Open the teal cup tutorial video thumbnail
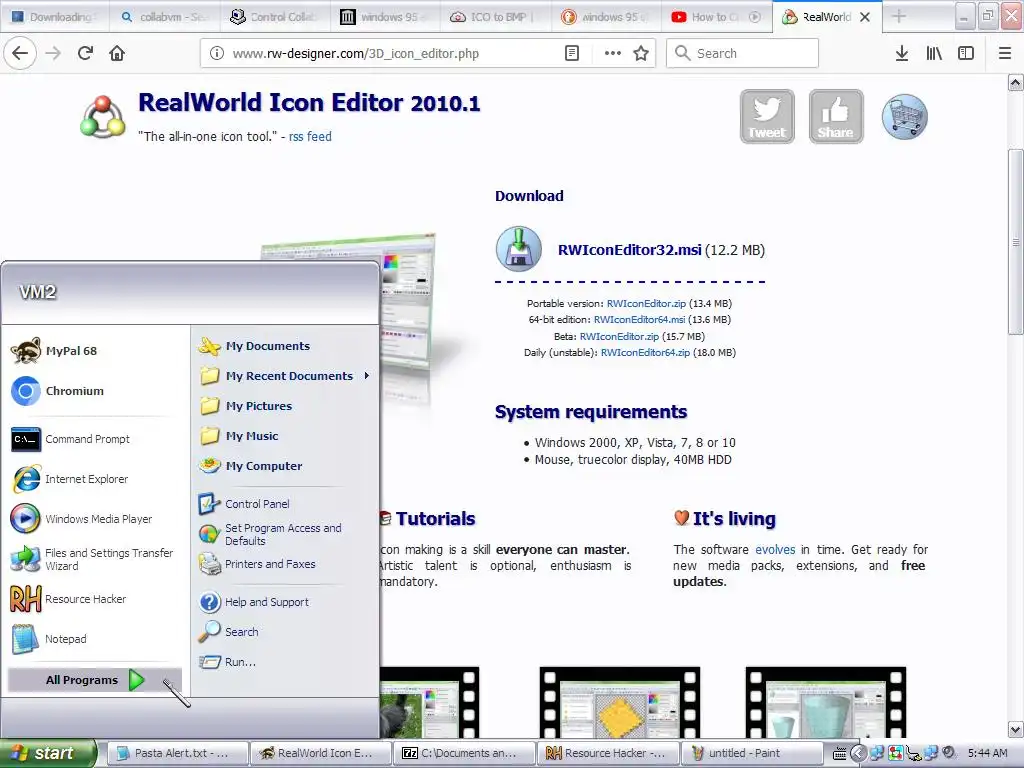1024x768 pixels. [826, 703]
